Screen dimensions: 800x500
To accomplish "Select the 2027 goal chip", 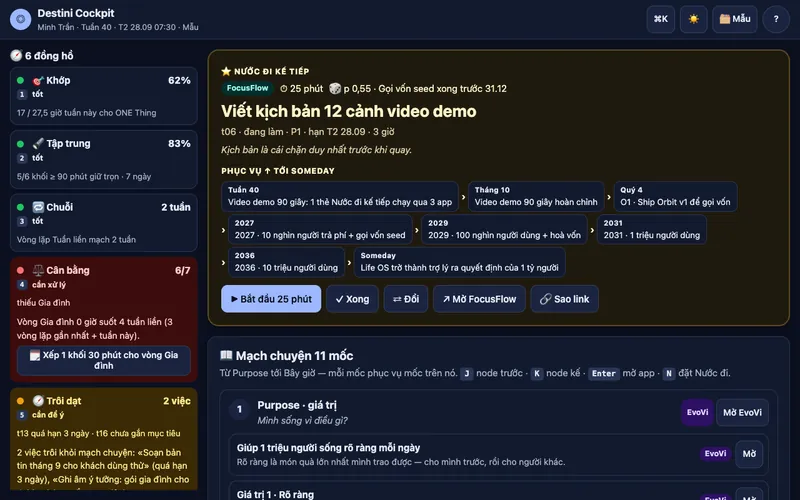I will point(320,230).
